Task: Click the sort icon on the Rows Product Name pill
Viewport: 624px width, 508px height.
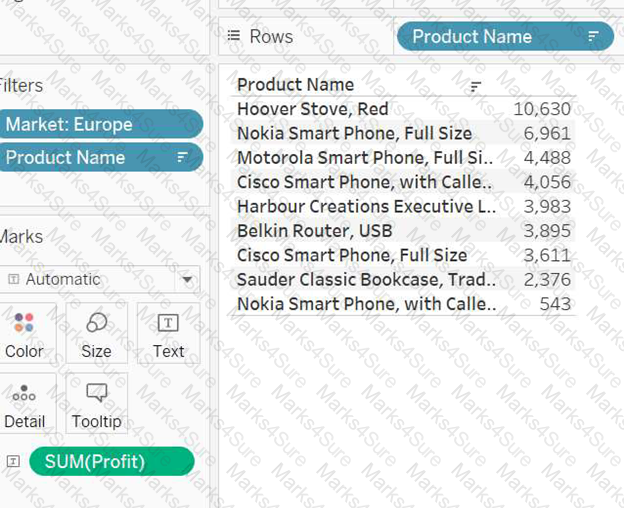Action: tap(593, 37)
